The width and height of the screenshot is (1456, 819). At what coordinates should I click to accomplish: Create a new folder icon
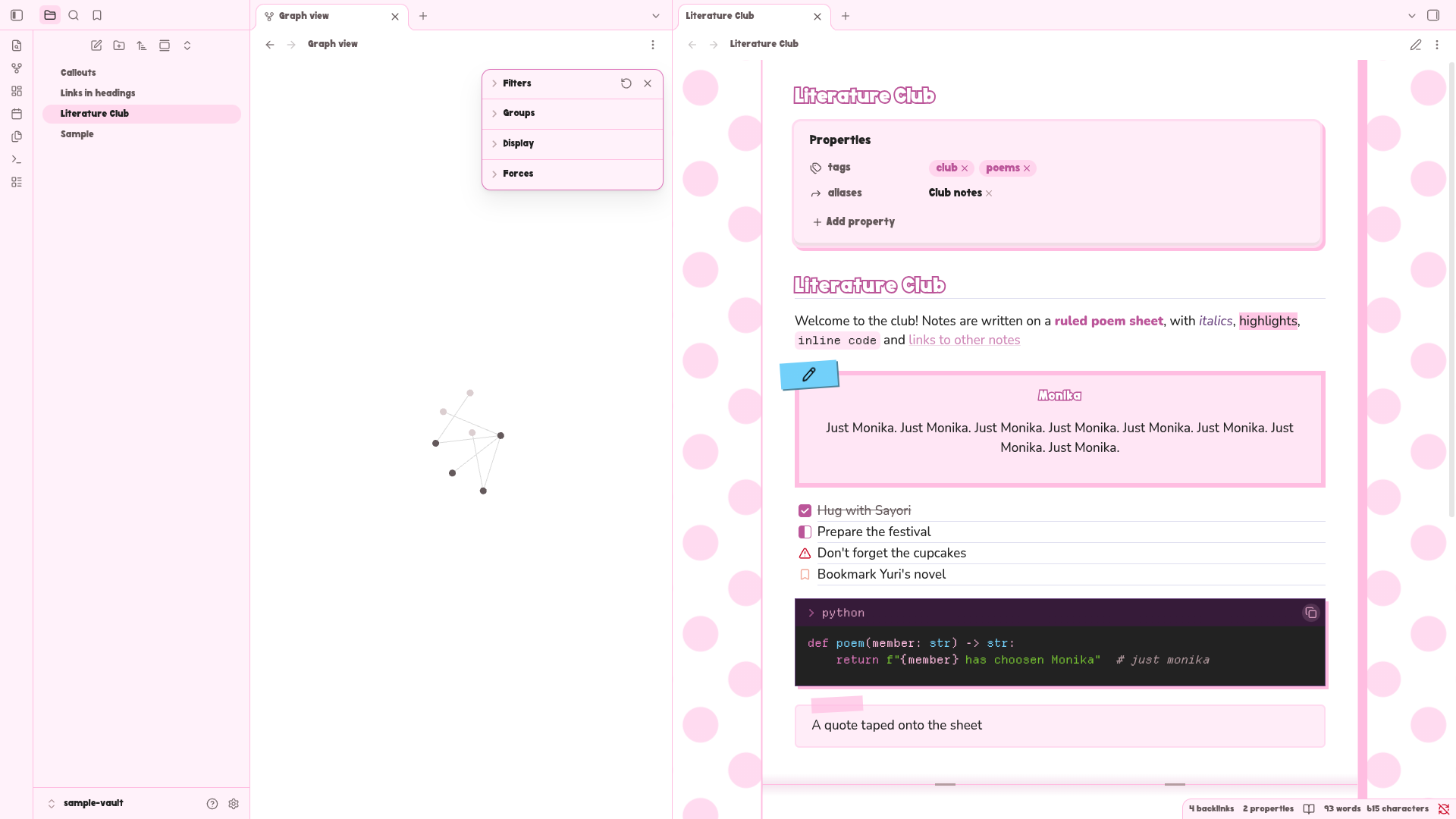[x=119, y=45]
